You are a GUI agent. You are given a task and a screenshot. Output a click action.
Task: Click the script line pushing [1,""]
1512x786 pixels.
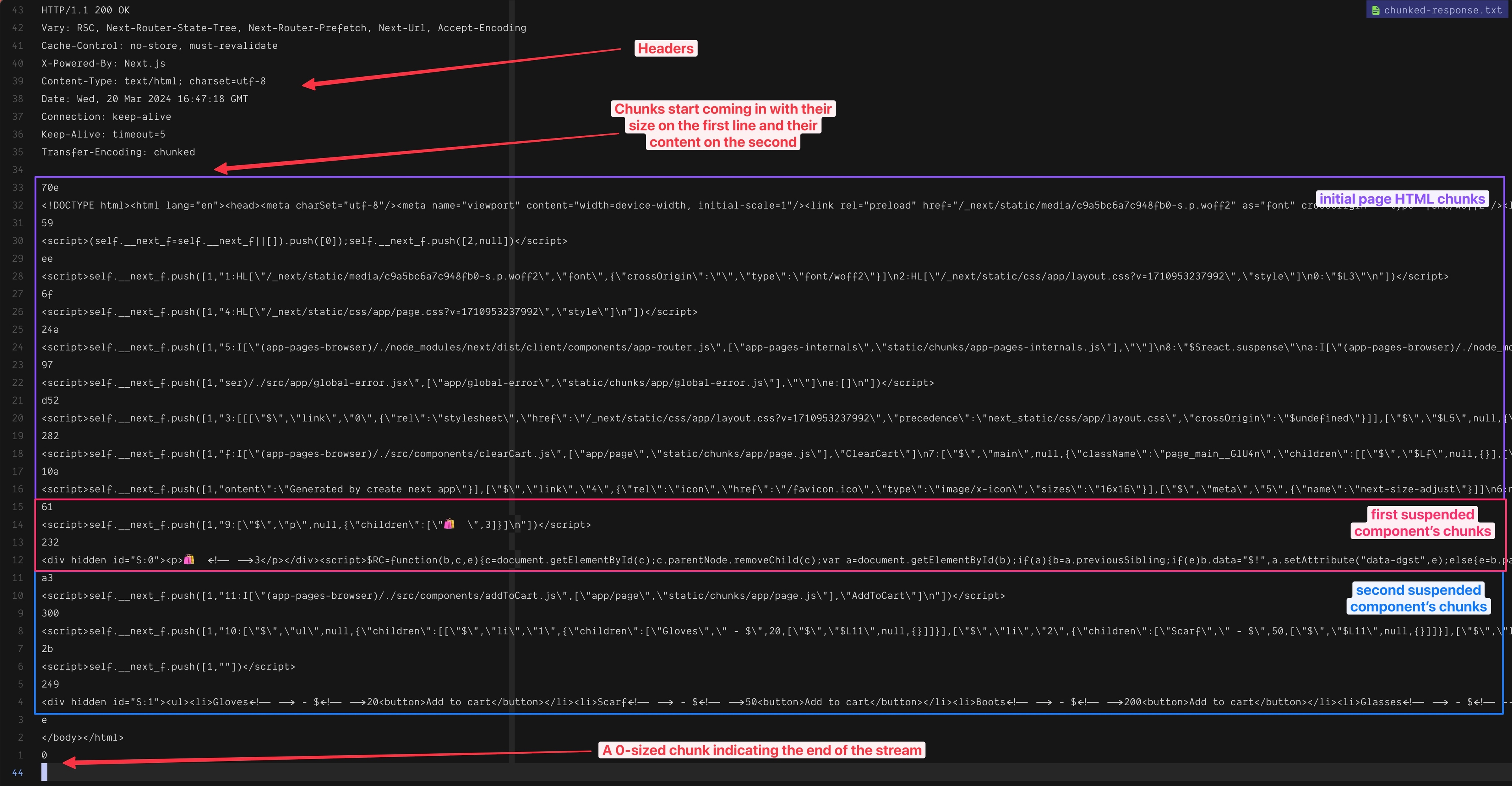[x=168, y=666]
